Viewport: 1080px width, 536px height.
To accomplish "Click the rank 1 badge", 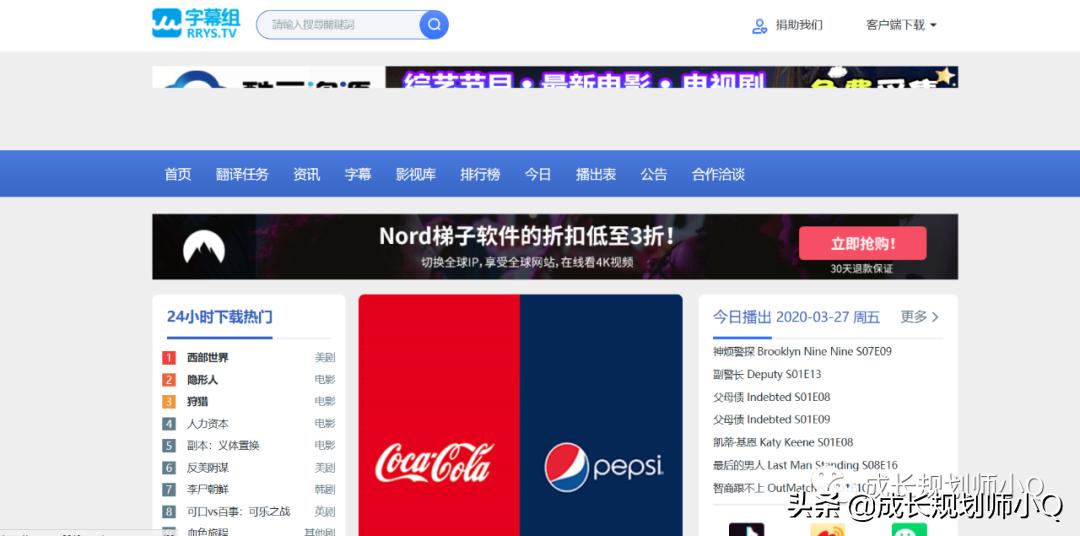I will 169,358.
